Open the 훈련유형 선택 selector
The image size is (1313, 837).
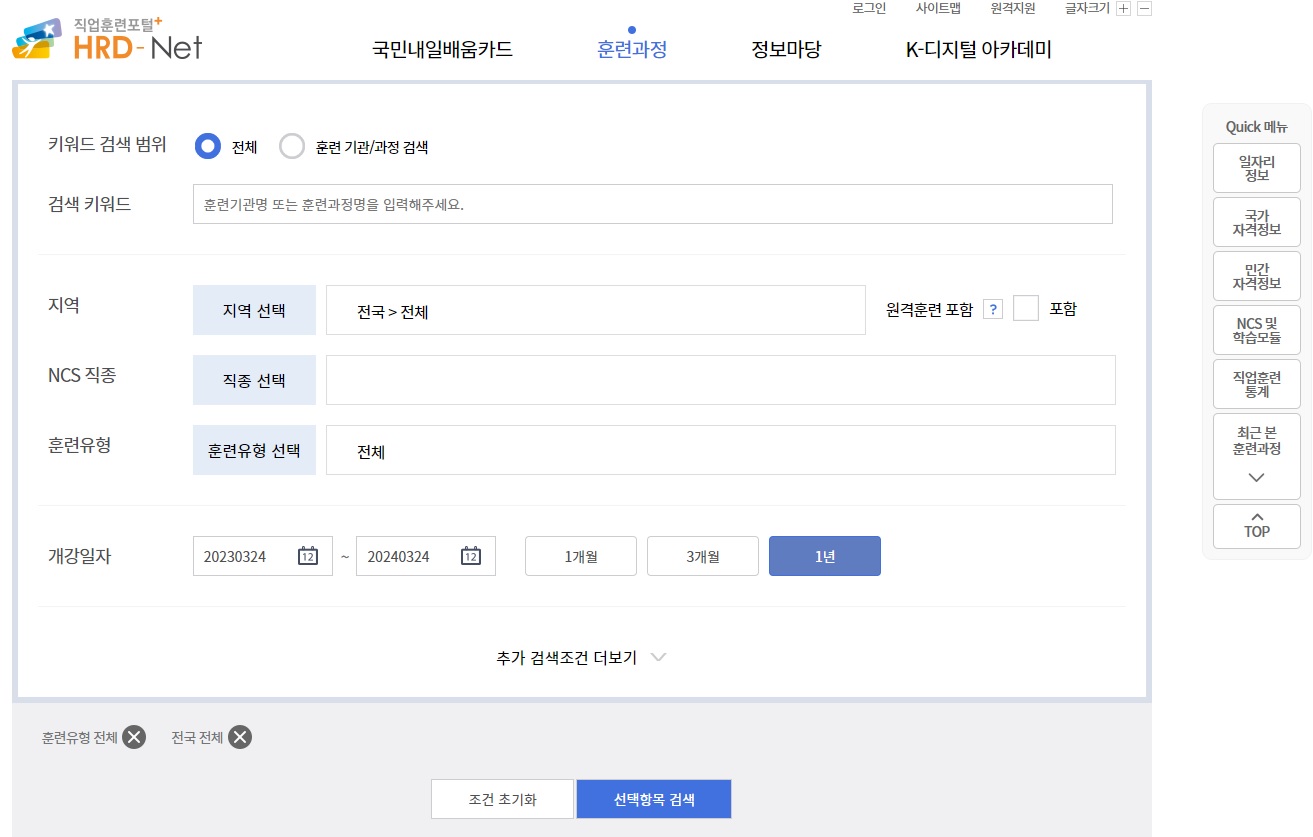click(x=254, y=450)
